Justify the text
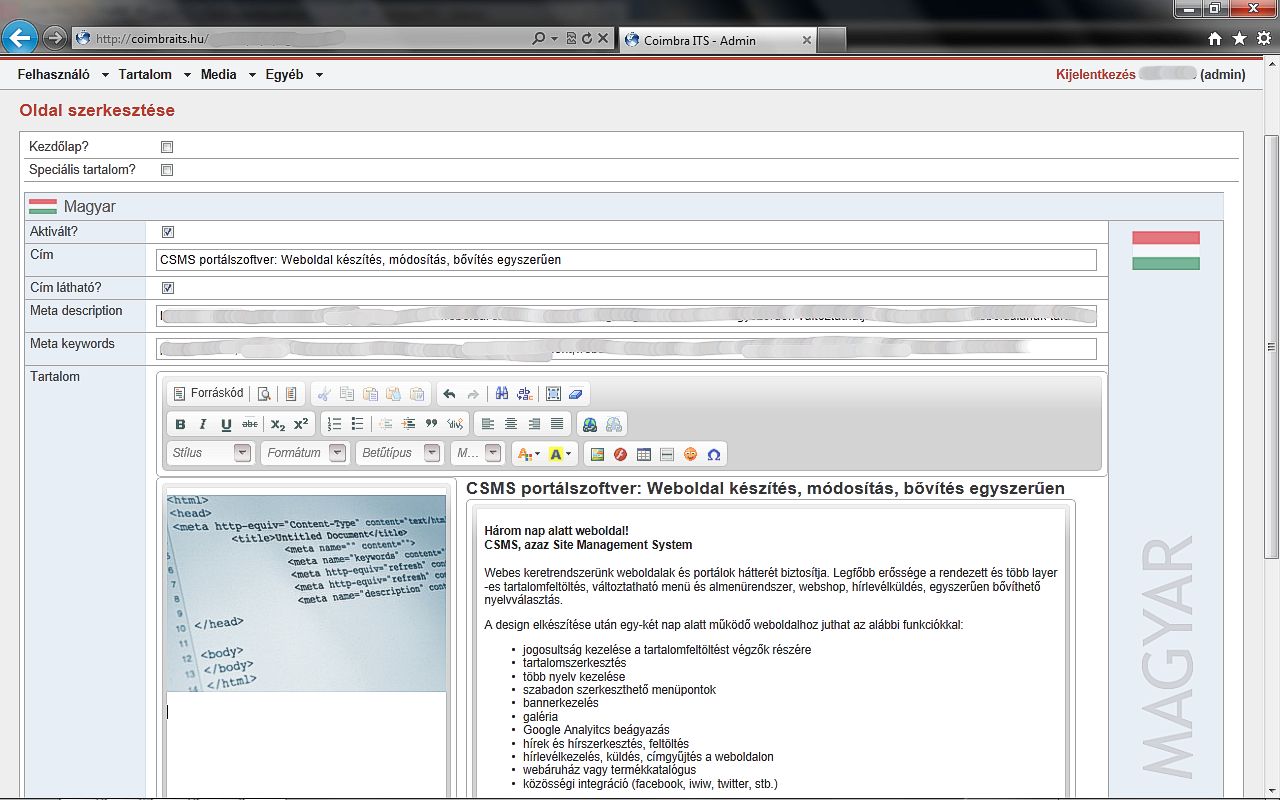This screenshot has height=800, width=1280. click(x=557, y=424)
